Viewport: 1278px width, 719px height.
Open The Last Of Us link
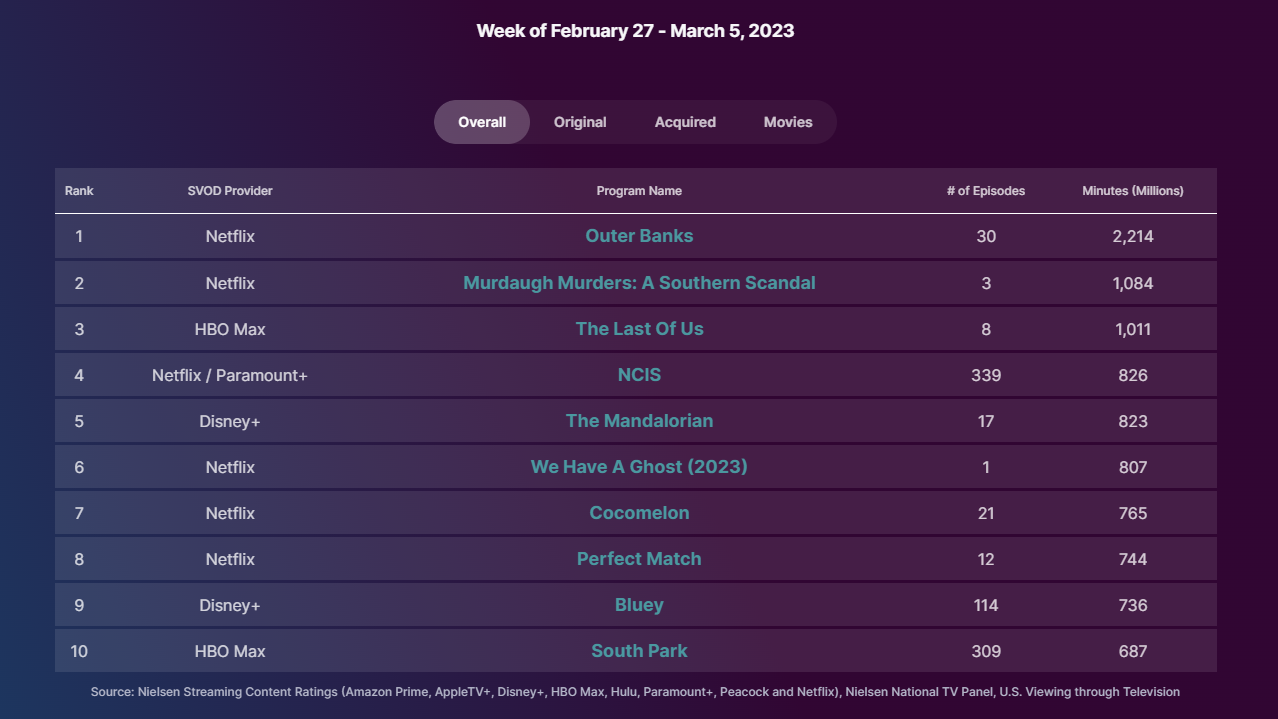click(639, 329)
